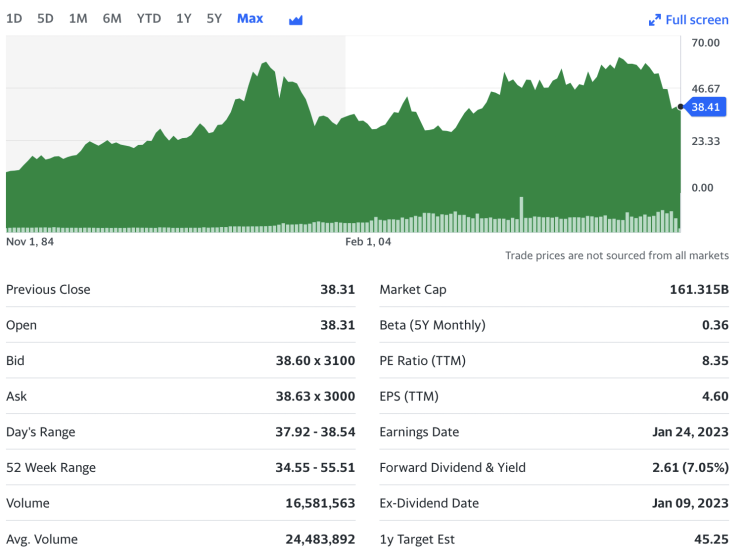Switch chart to 1Y view
Image resolution: width=743 pixels, height=558 pixels.
pyautogui.click(x=183, y=19)
